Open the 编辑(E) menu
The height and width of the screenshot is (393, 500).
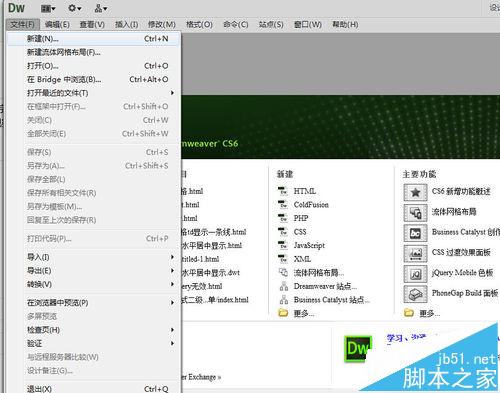click(57, 24)
